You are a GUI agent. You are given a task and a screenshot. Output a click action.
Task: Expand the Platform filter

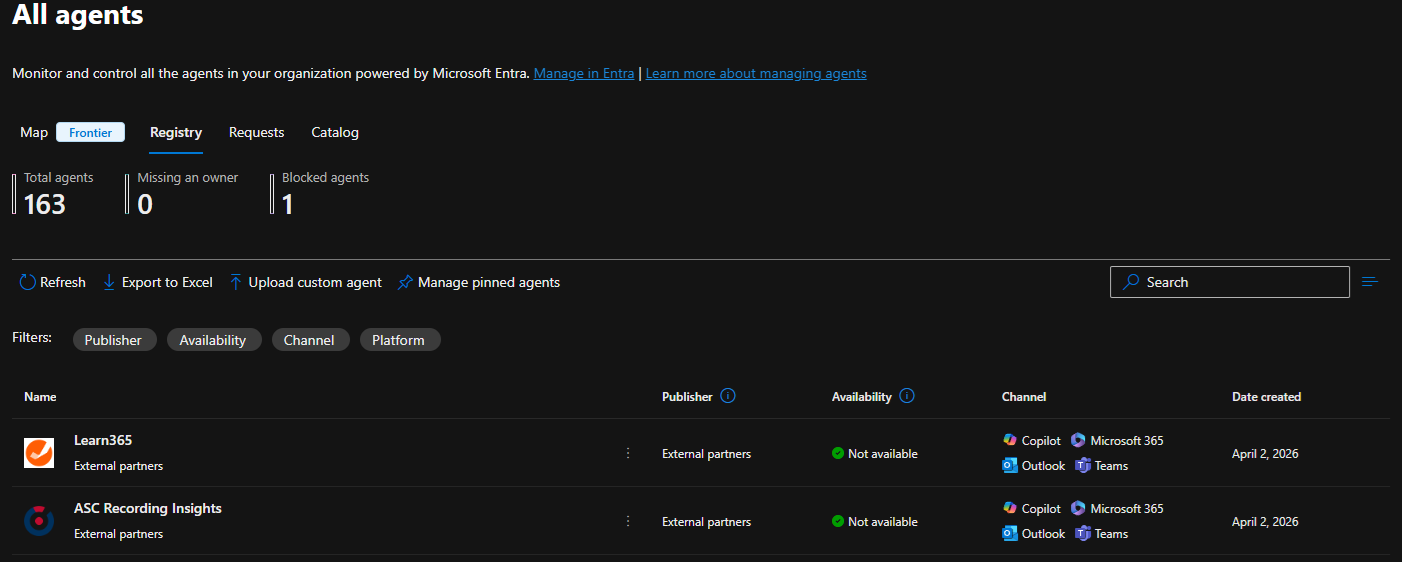coord(398,340)
